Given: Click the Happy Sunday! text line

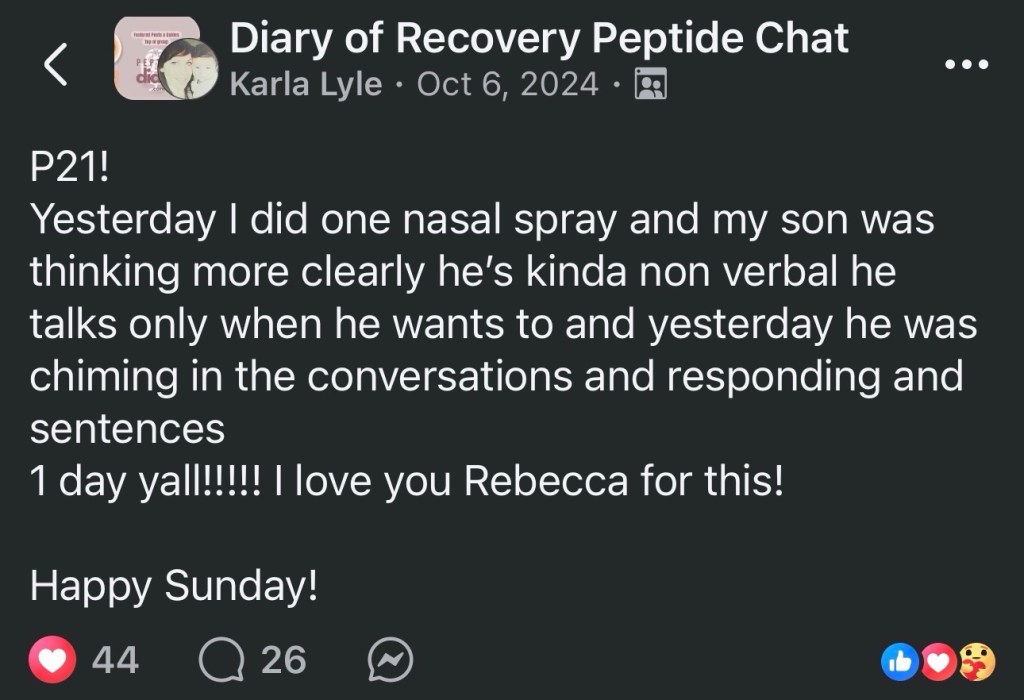Looking at the screenshot, I should 174,586.
